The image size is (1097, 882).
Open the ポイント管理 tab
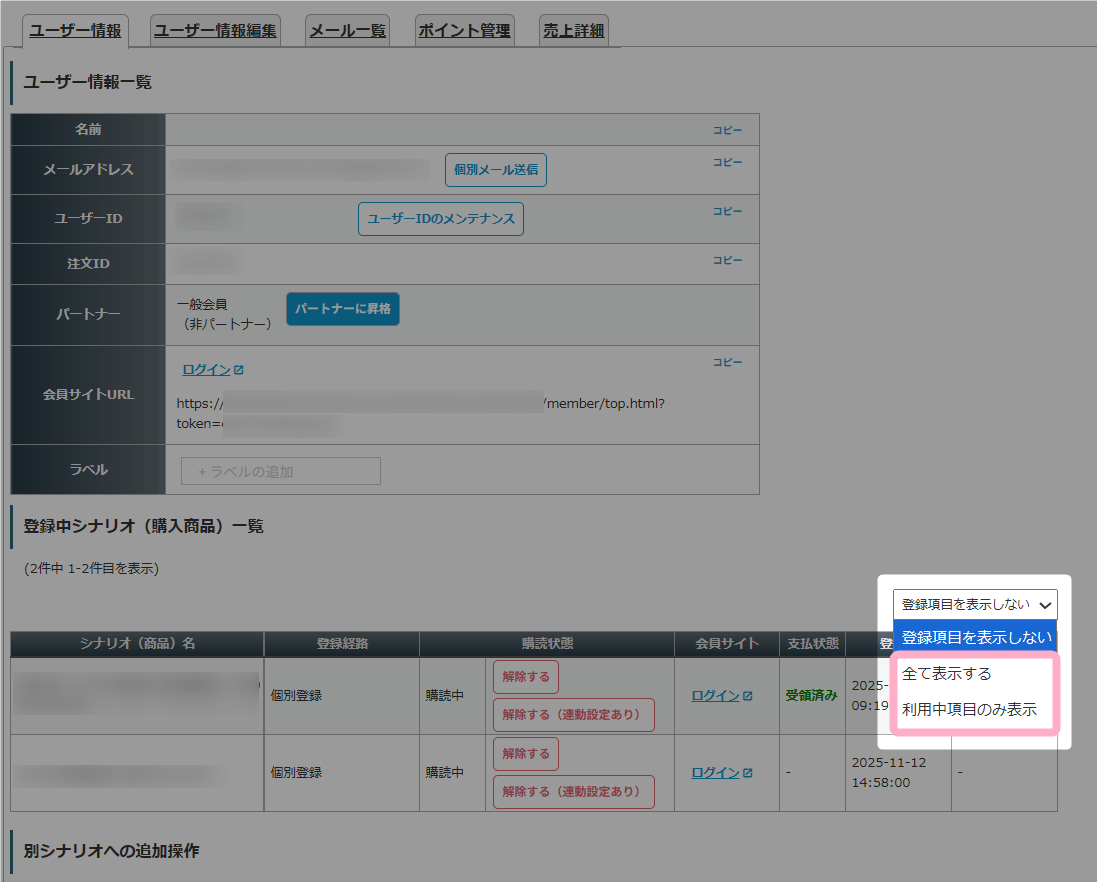[x=464, y=31]
